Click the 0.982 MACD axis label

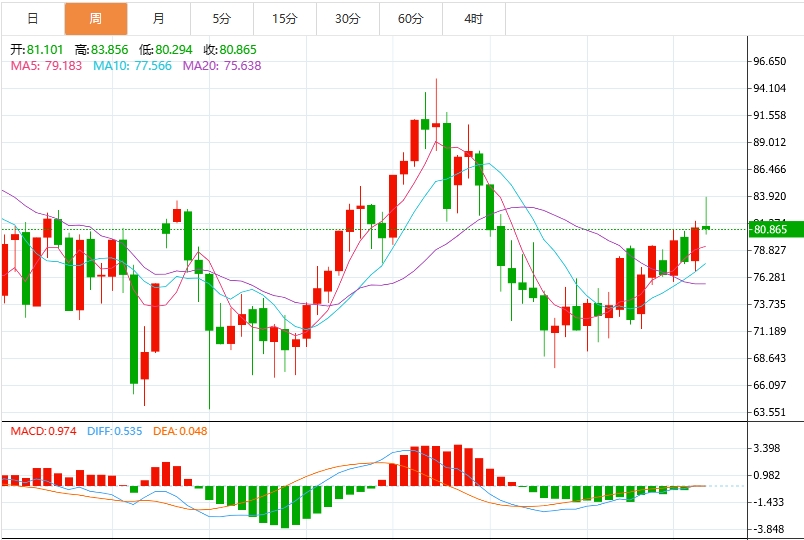point(769,475)
